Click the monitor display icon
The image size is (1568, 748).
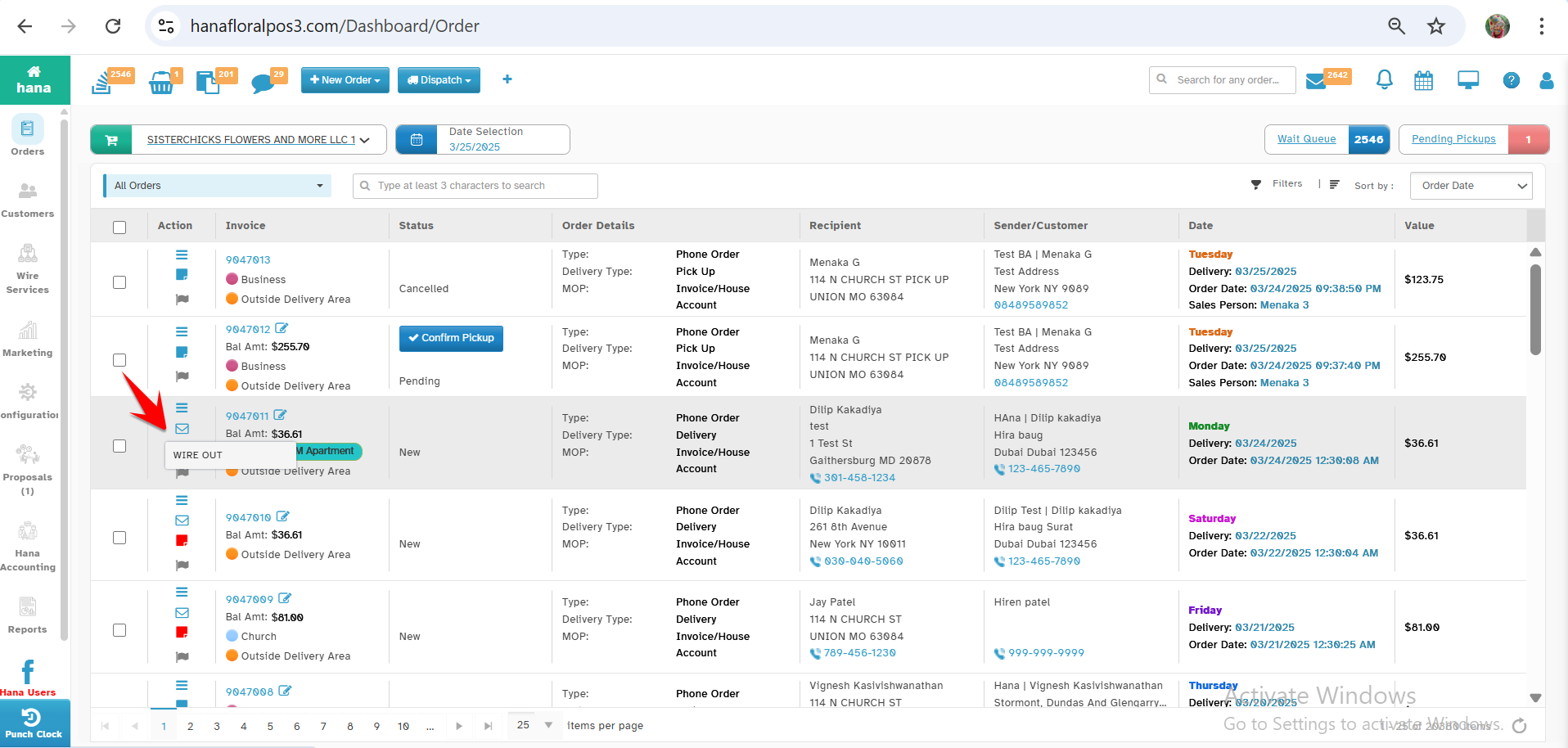[x=1468, y=80]
